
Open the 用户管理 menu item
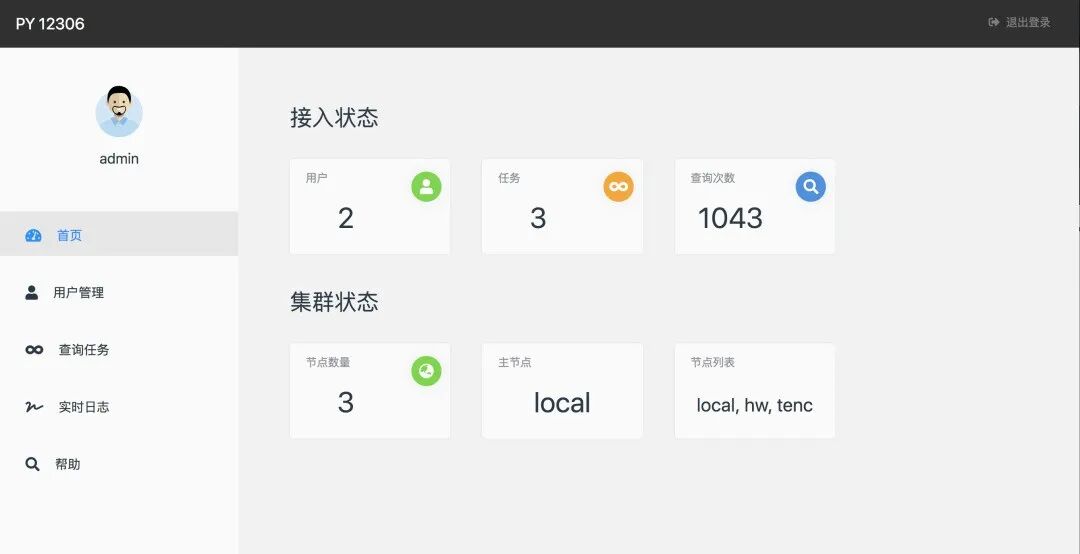119,293
